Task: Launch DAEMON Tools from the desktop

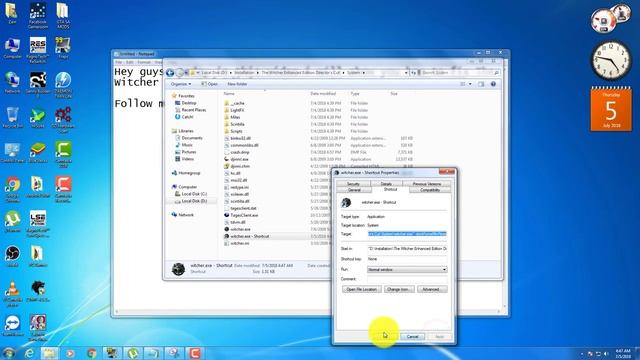Action: point(63,84)
